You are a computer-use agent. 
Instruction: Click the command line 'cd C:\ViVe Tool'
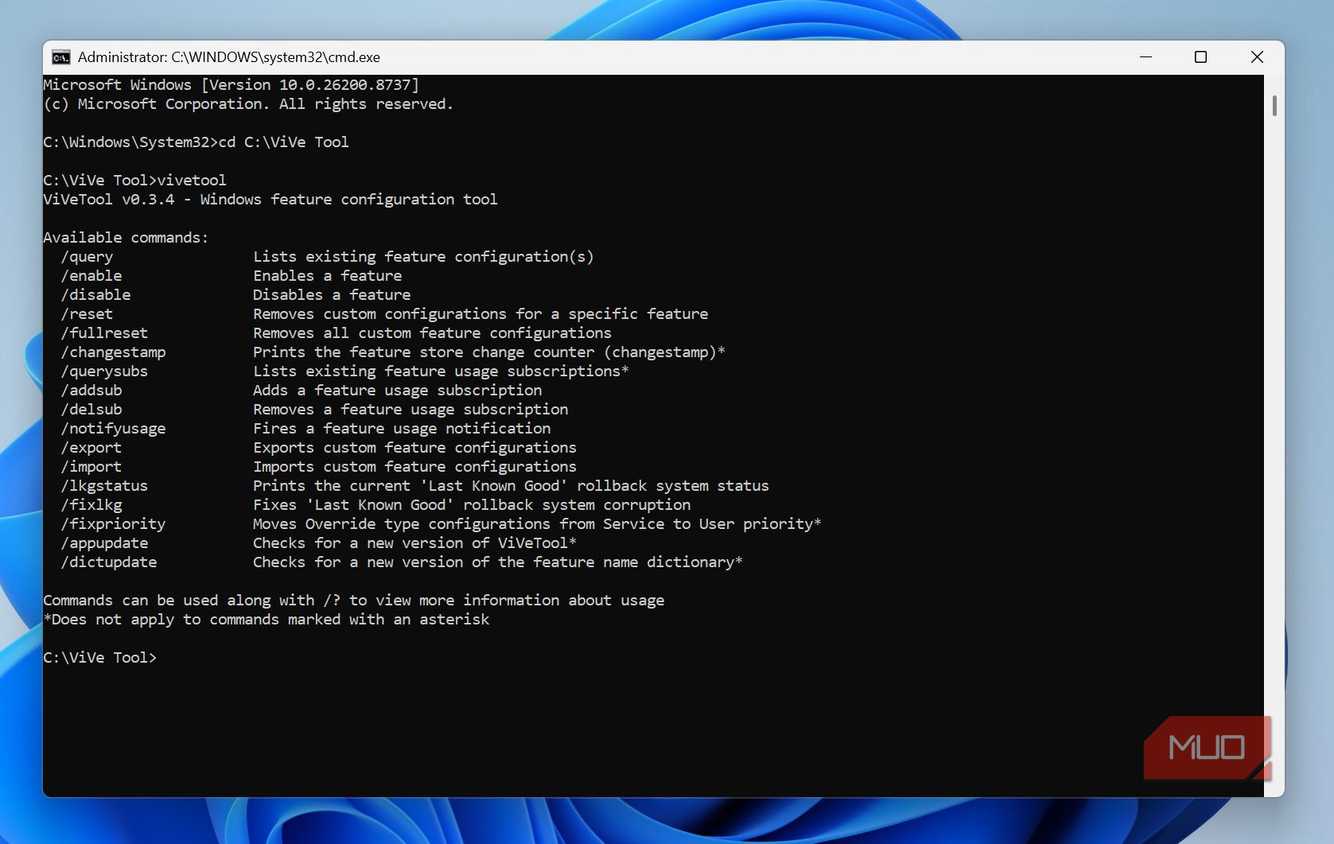[x=283, y=142]
